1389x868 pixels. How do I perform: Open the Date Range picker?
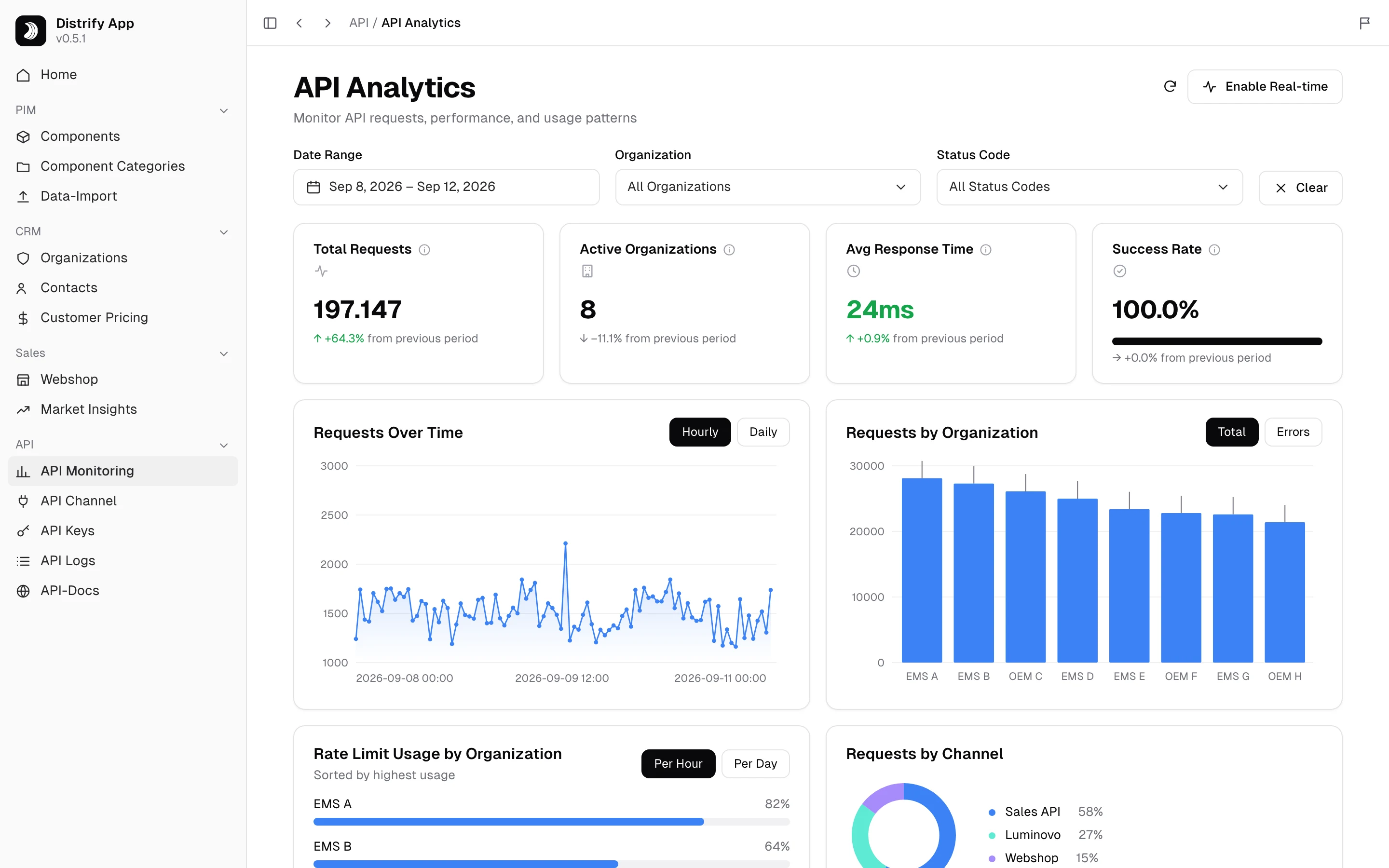[x=446, y=187]
